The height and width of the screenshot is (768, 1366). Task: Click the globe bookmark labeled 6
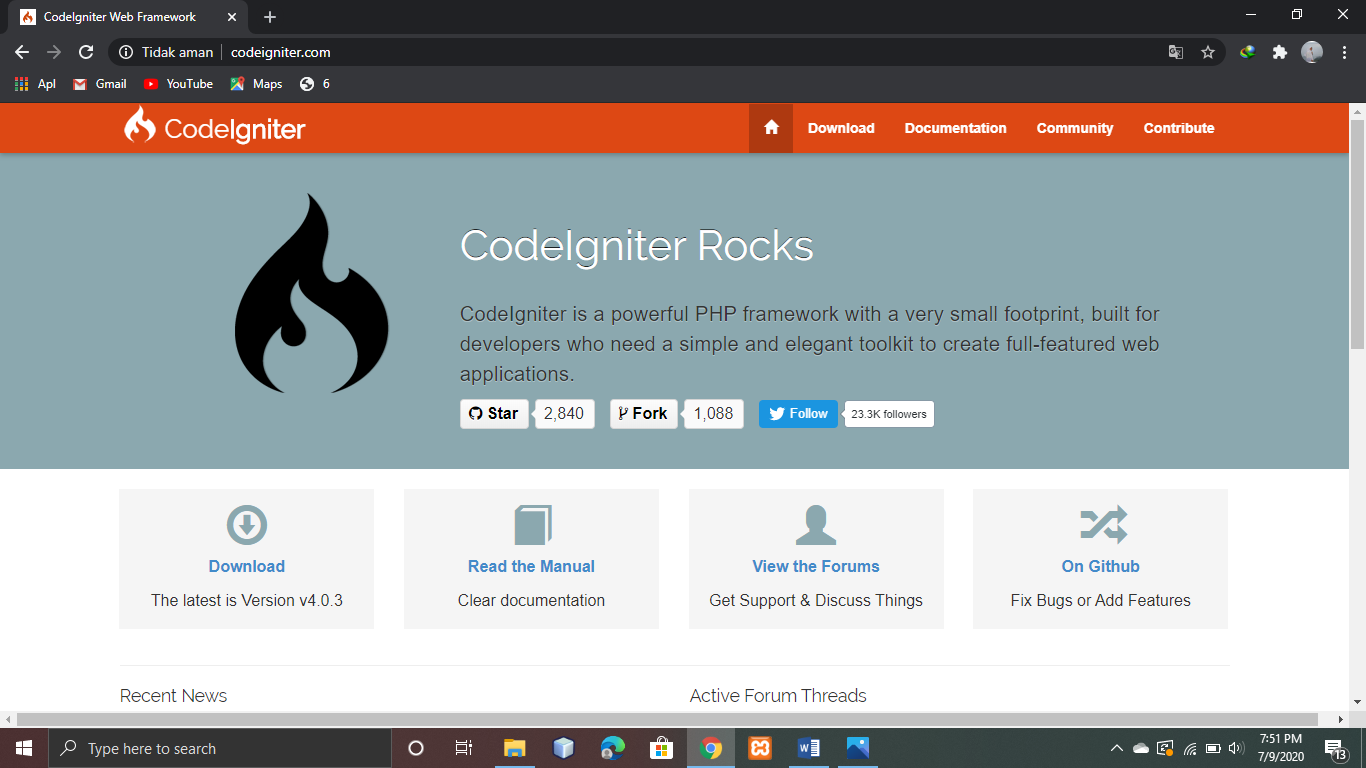pyautogui.click(x=314, y=84)
